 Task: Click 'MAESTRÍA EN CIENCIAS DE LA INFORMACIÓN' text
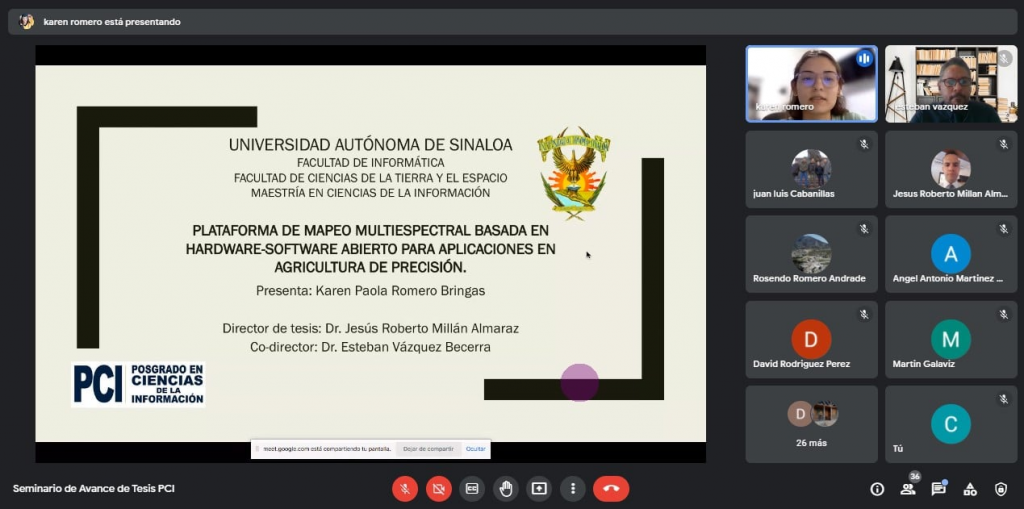coord(370,193)
